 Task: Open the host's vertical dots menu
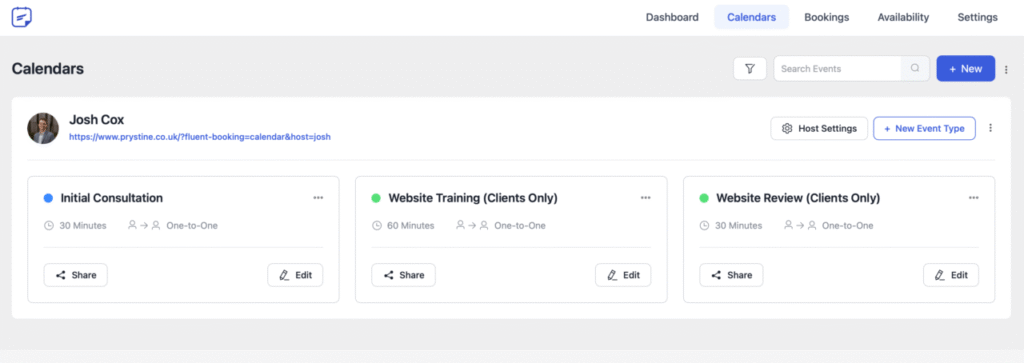[990, 129]
